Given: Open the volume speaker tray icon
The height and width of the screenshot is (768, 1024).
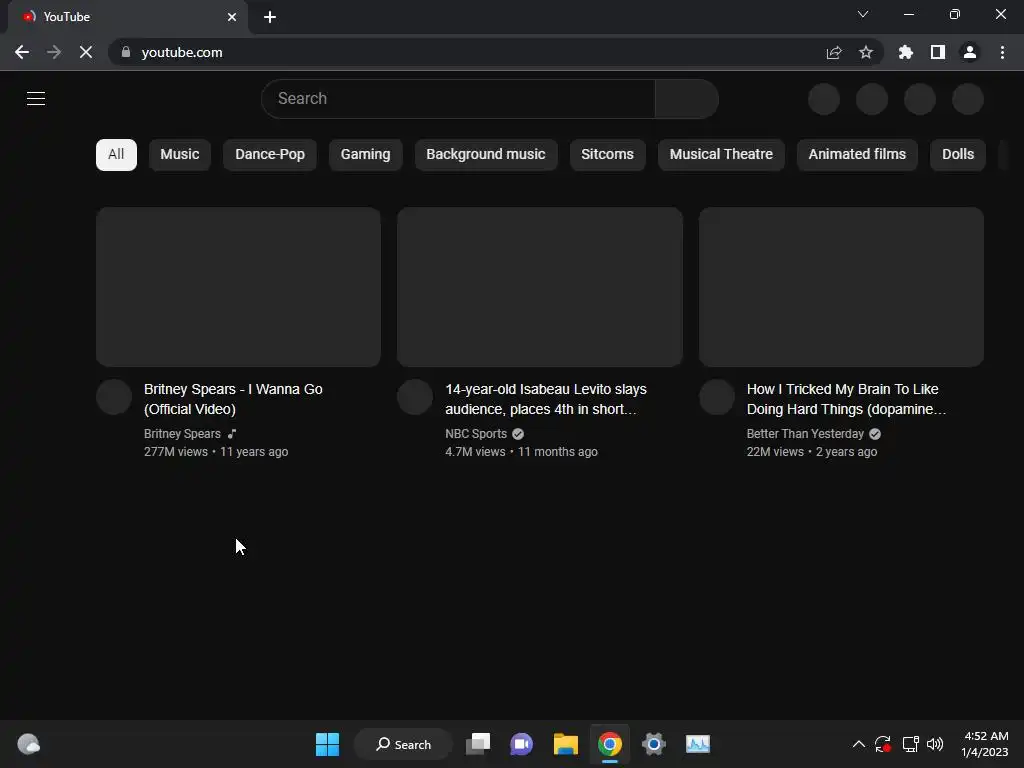Looking at the screenshot, I should tap(935, 744).
